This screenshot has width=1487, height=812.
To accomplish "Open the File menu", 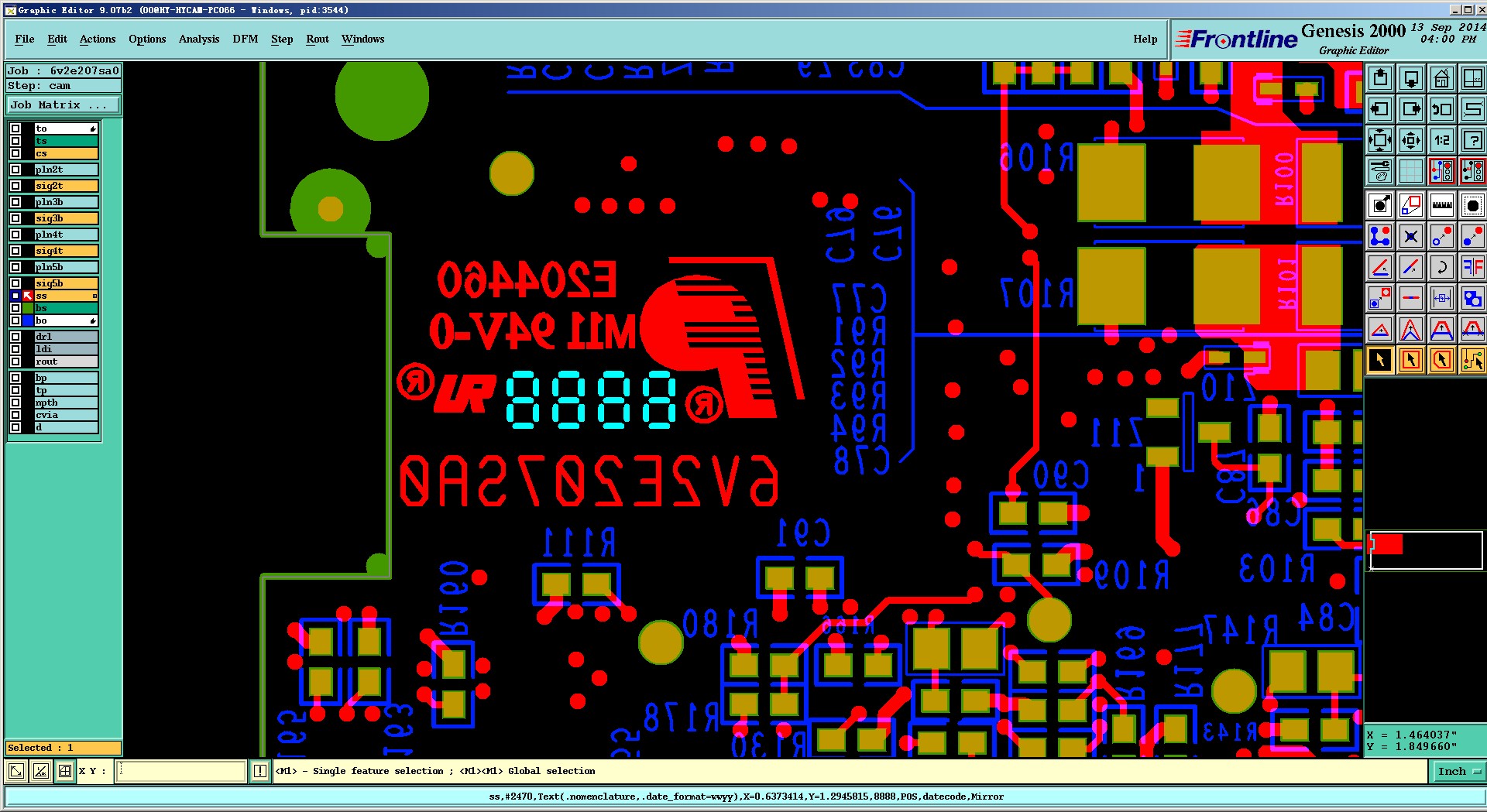I will [x=25, y=39].
